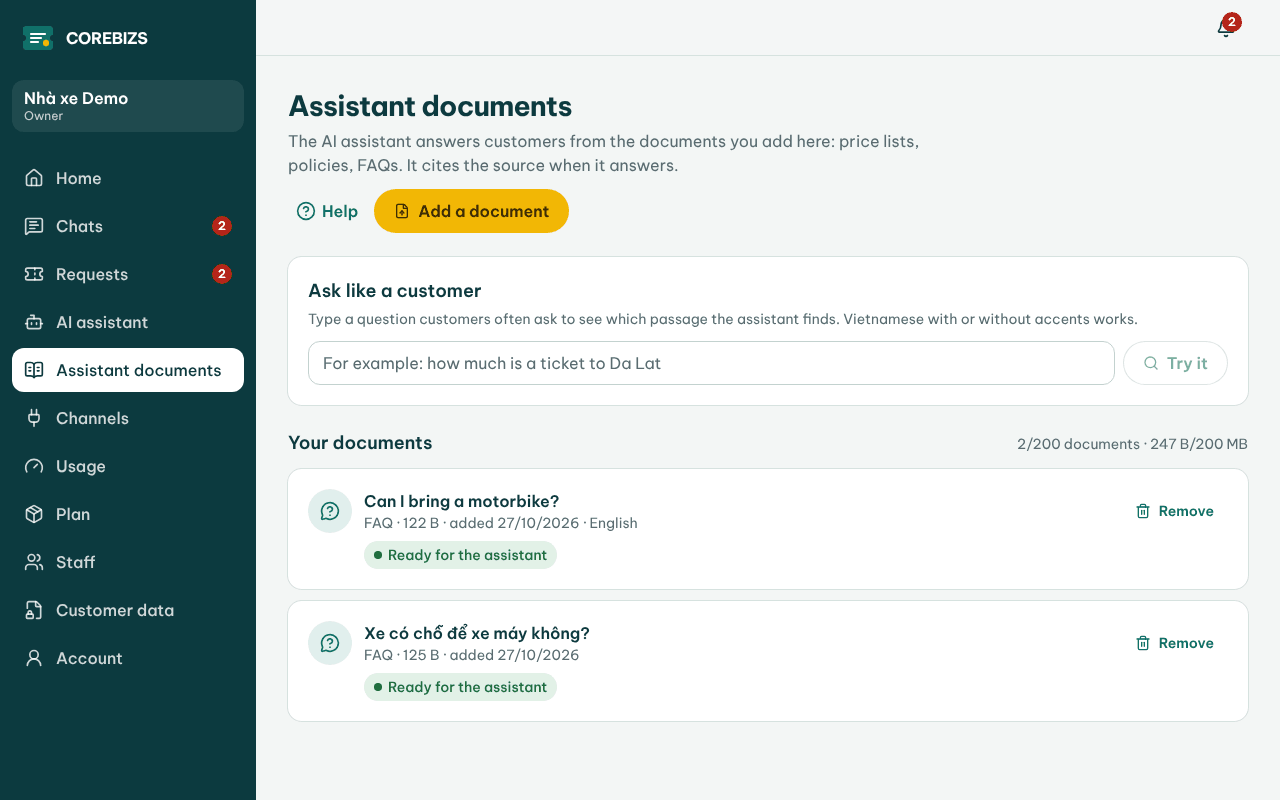Click the Customer data file-lock icon
The width and height of the screenshot is (1280, 800).
pos(34,610)
